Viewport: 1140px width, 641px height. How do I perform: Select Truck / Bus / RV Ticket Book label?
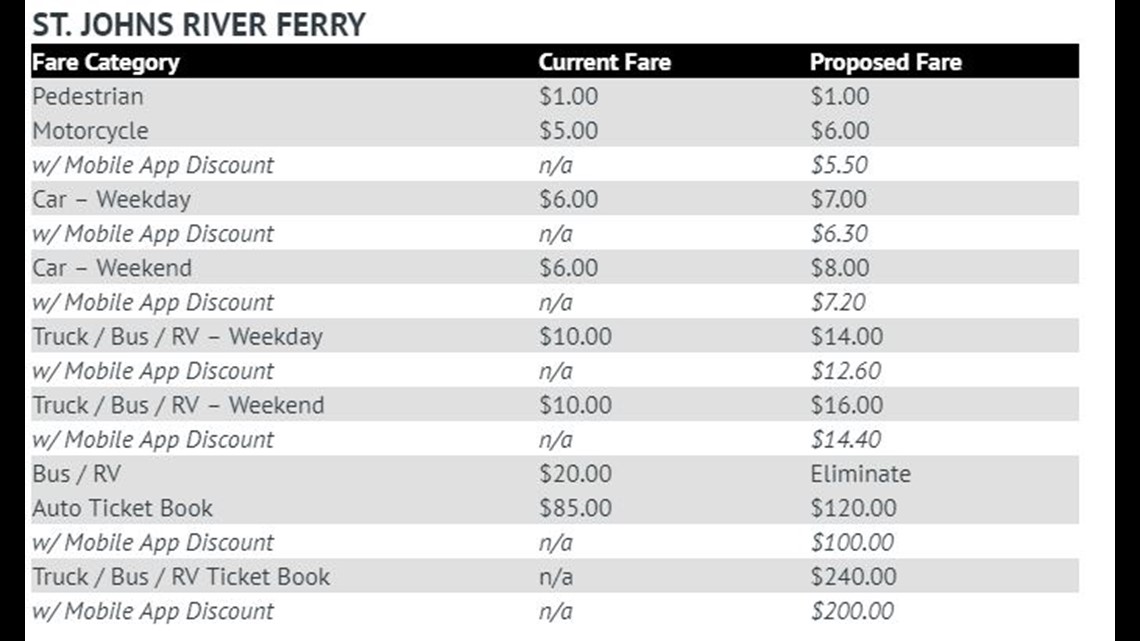[x=181, y=576]
